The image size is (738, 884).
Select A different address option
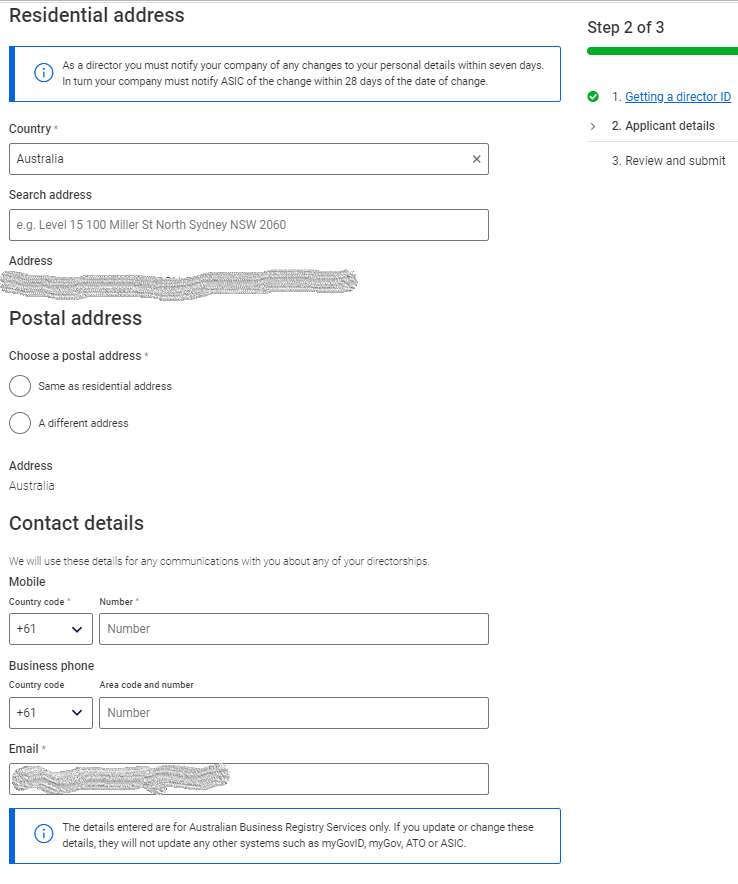click(20, 423)
